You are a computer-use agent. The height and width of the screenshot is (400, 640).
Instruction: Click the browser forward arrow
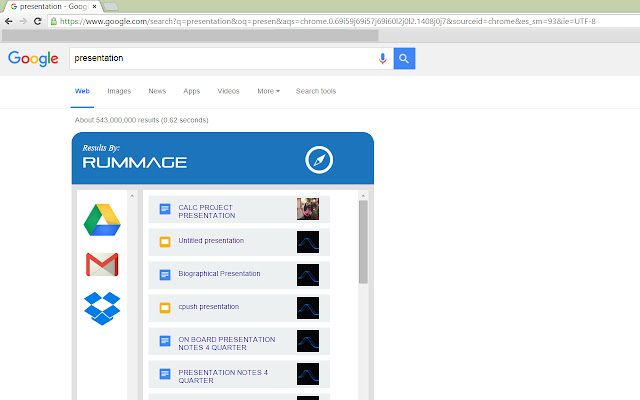(x=23, y=21)
